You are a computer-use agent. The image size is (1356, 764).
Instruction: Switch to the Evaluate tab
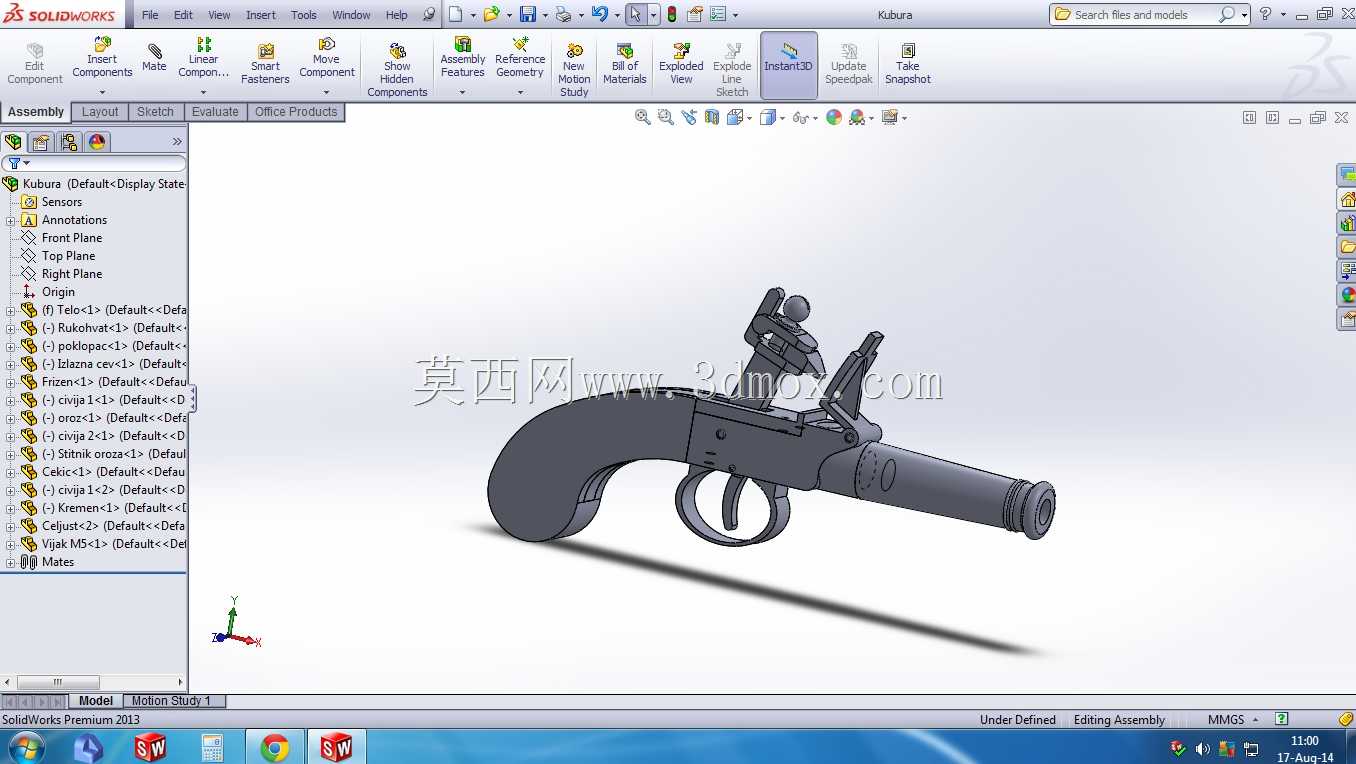tap(215, 112)
